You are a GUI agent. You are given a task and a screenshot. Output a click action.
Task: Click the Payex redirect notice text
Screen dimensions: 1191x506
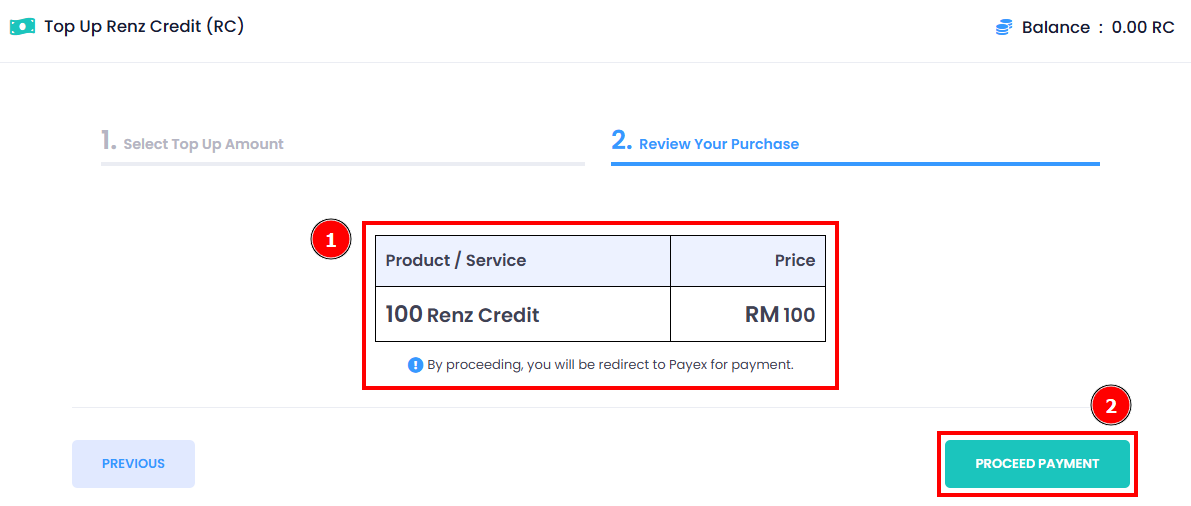[x=610, y=365]
